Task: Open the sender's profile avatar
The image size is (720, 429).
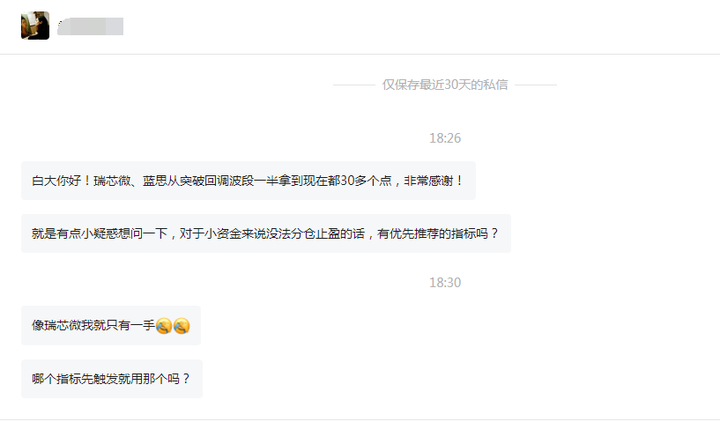Action: (x=35, y=26)
